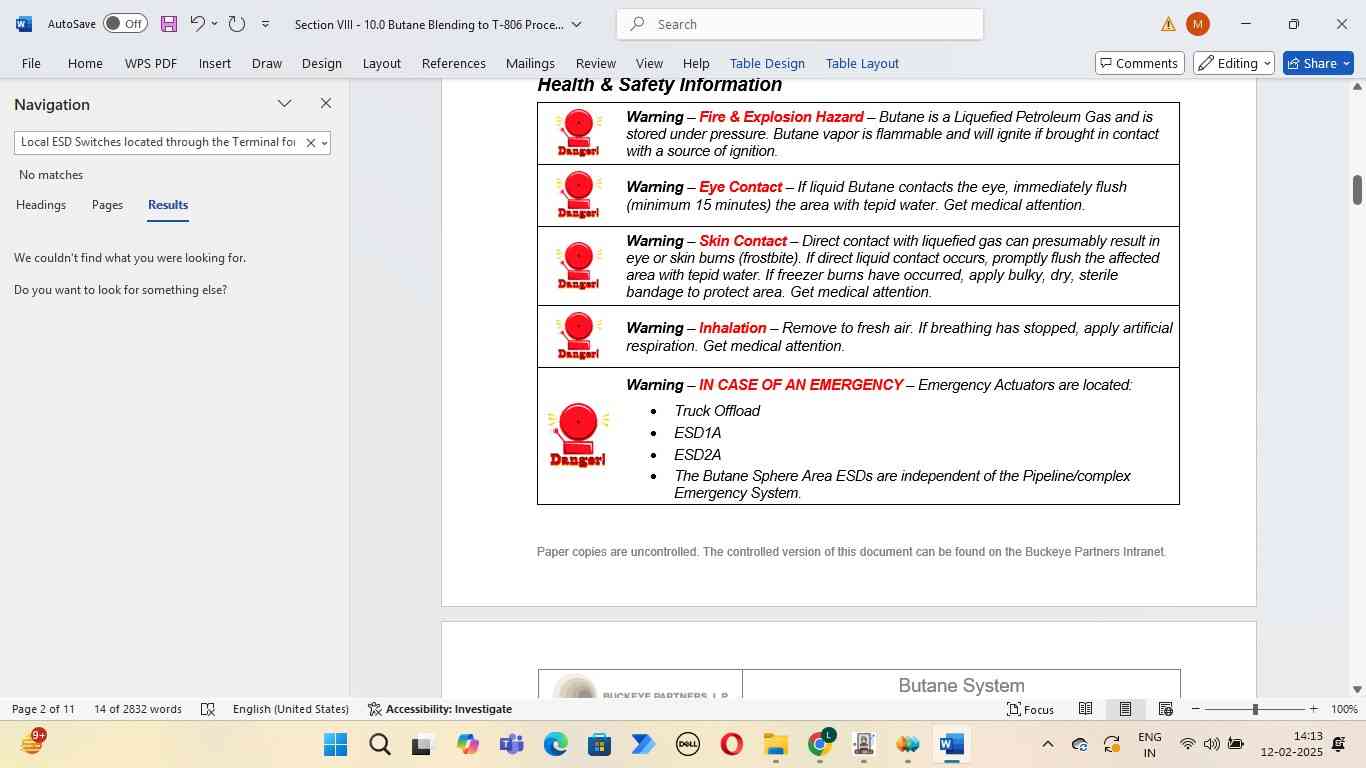1366x768 pixels.
Task: Expand the document title dropdown arrow
Action: [x=576, y=24]
